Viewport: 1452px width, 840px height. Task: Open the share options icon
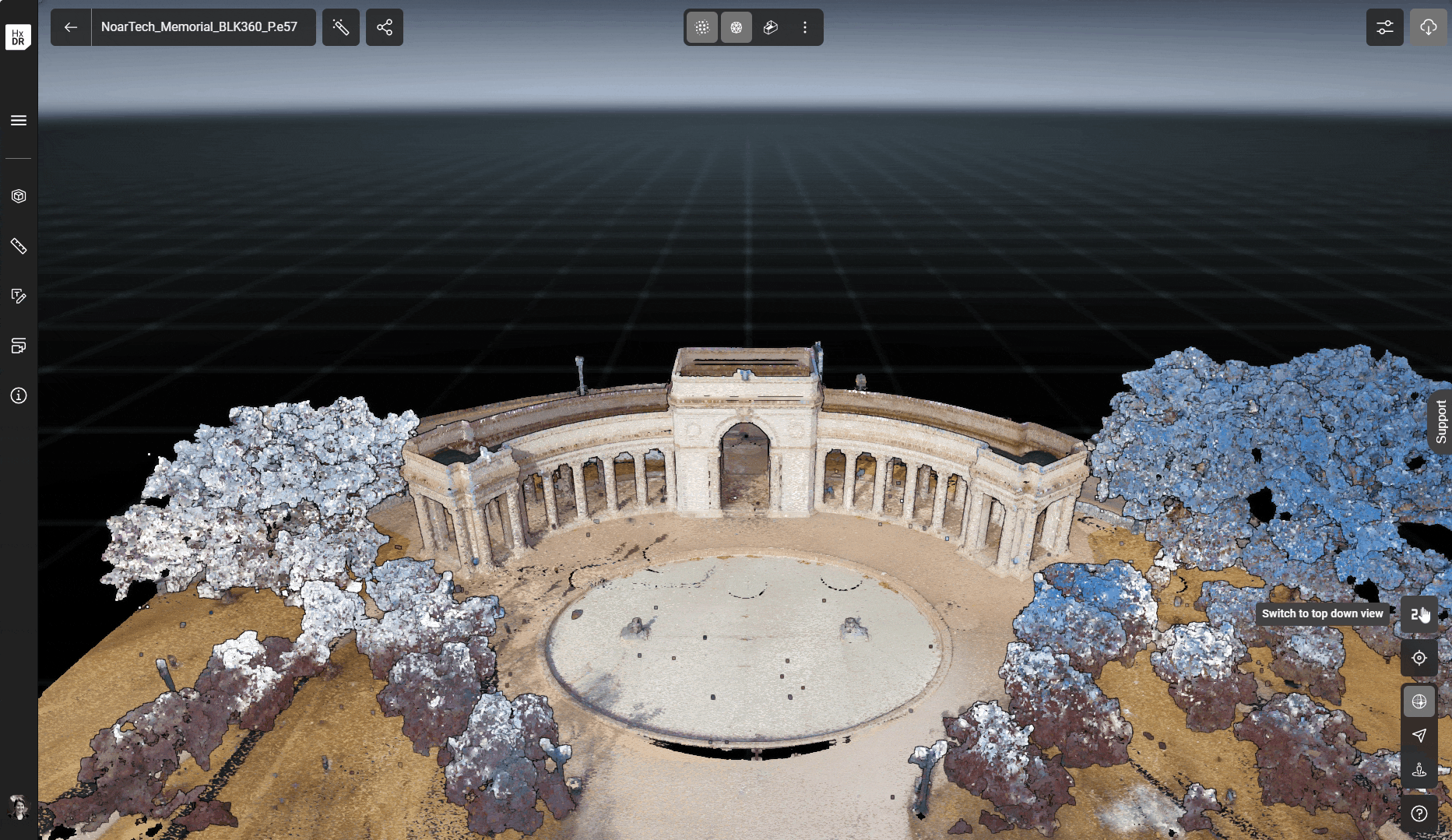click(384, 26)
